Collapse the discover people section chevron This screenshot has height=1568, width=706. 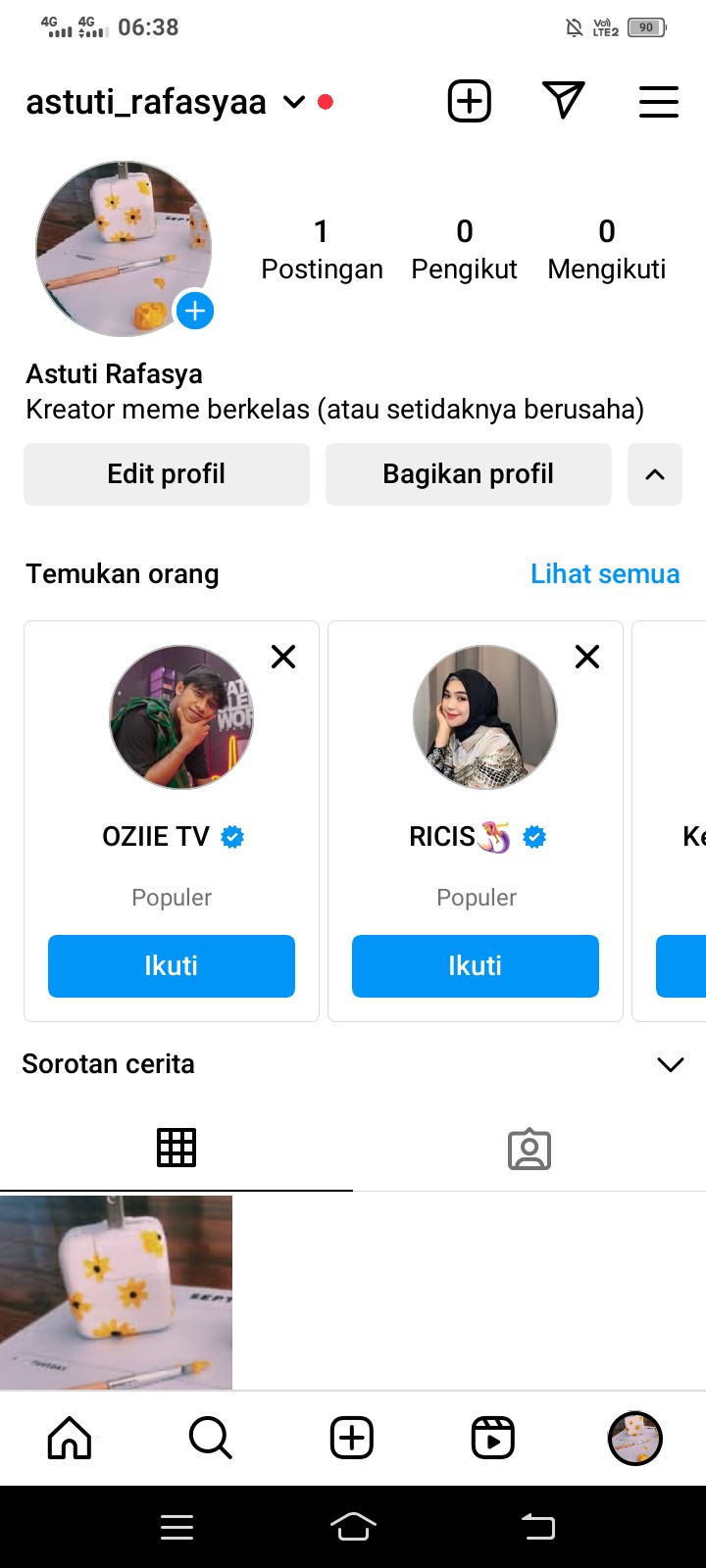[655, 474]
